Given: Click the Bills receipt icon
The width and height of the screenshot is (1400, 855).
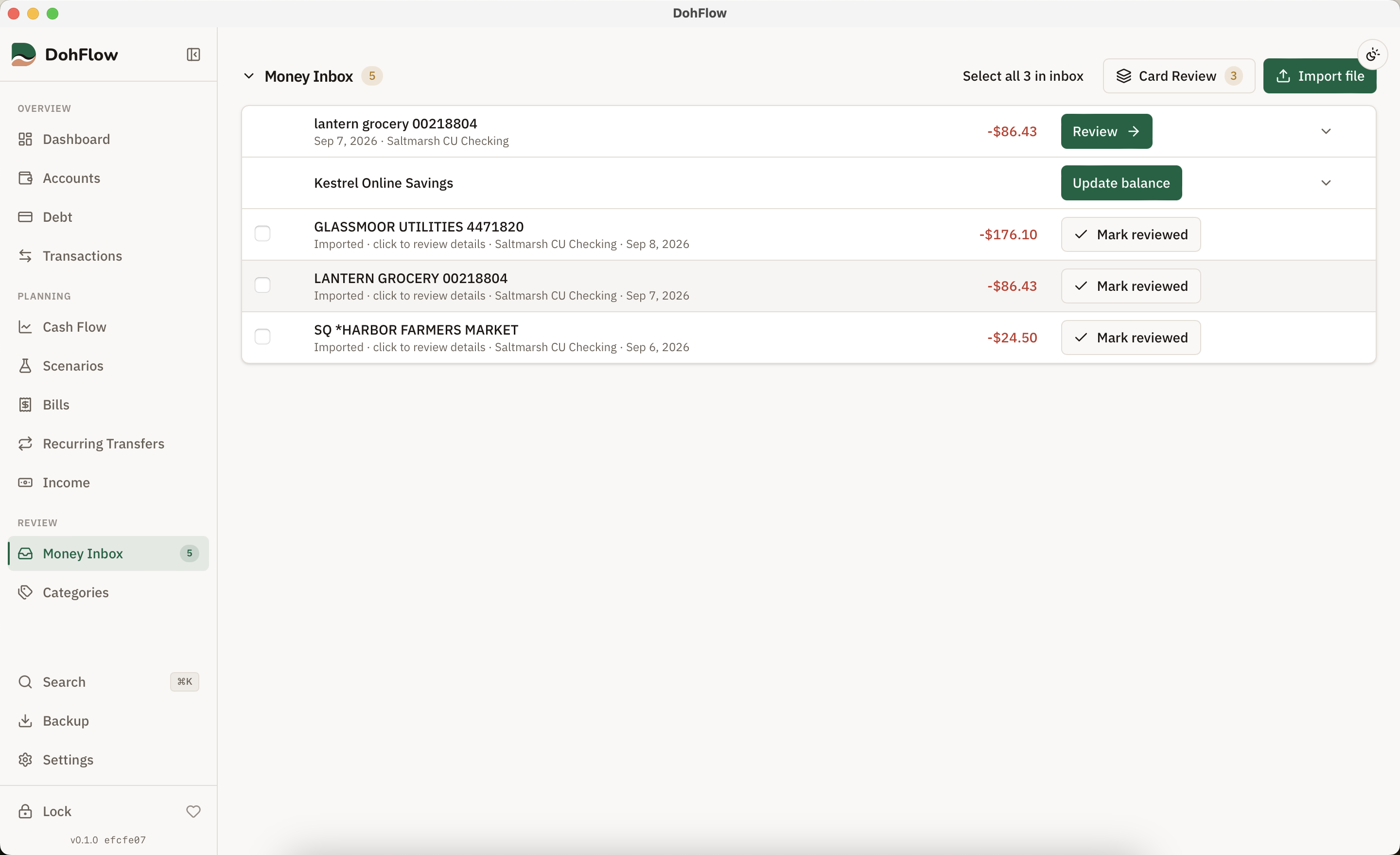Looking at the screenshot, I should point(25,405).
